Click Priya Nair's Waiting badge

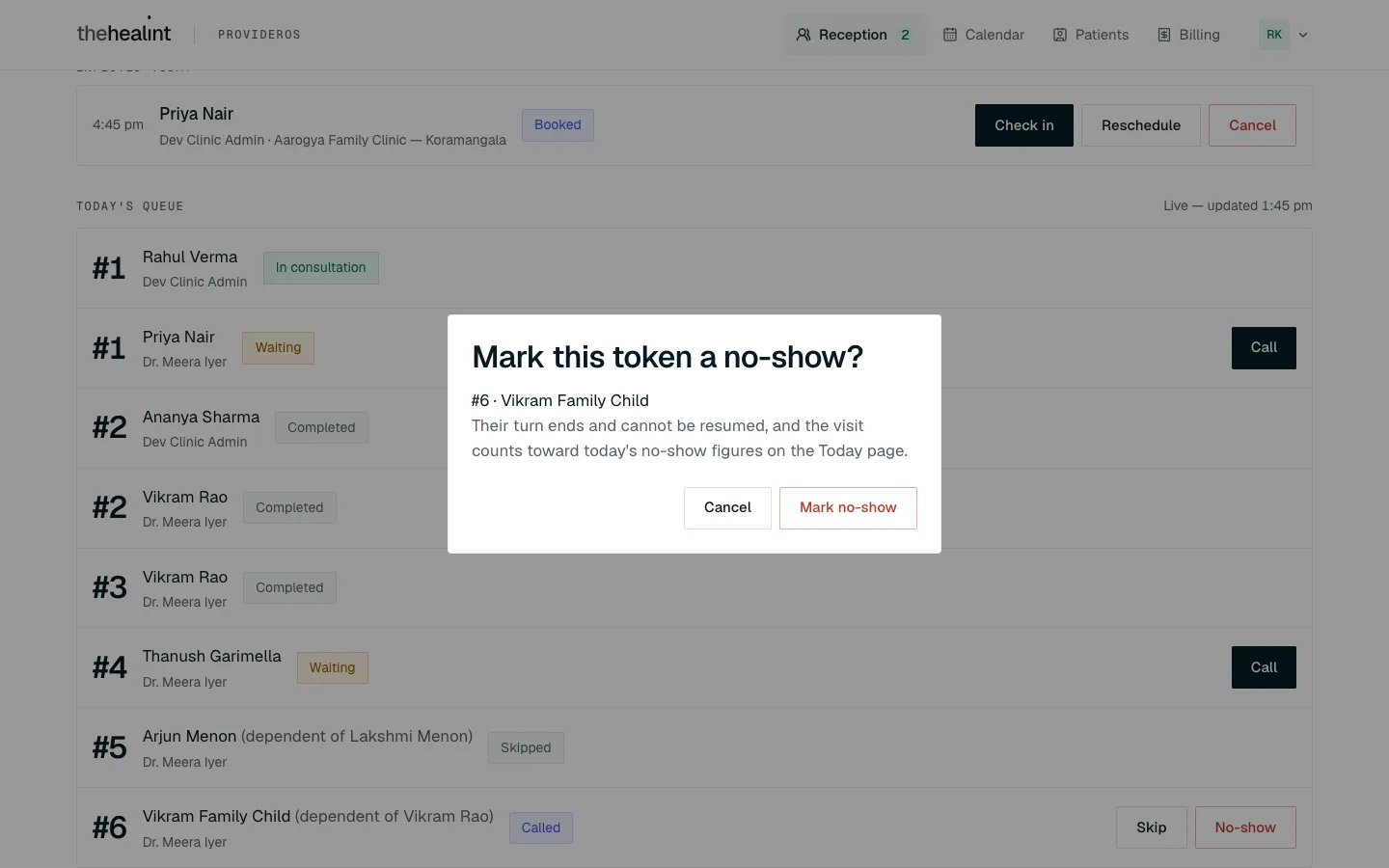pos(278,348)
